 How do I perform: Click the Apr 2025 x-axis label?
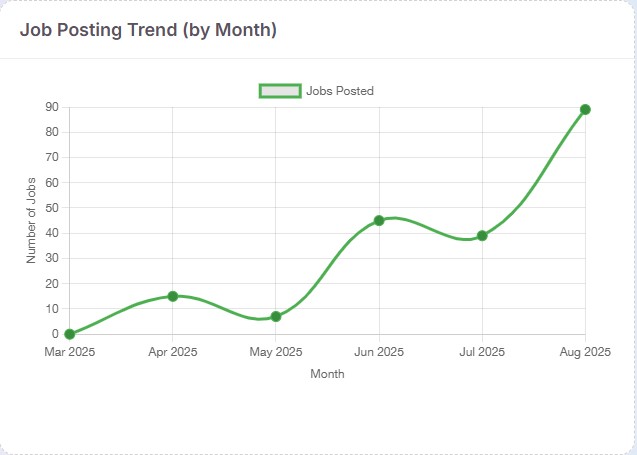click(173, 352)
